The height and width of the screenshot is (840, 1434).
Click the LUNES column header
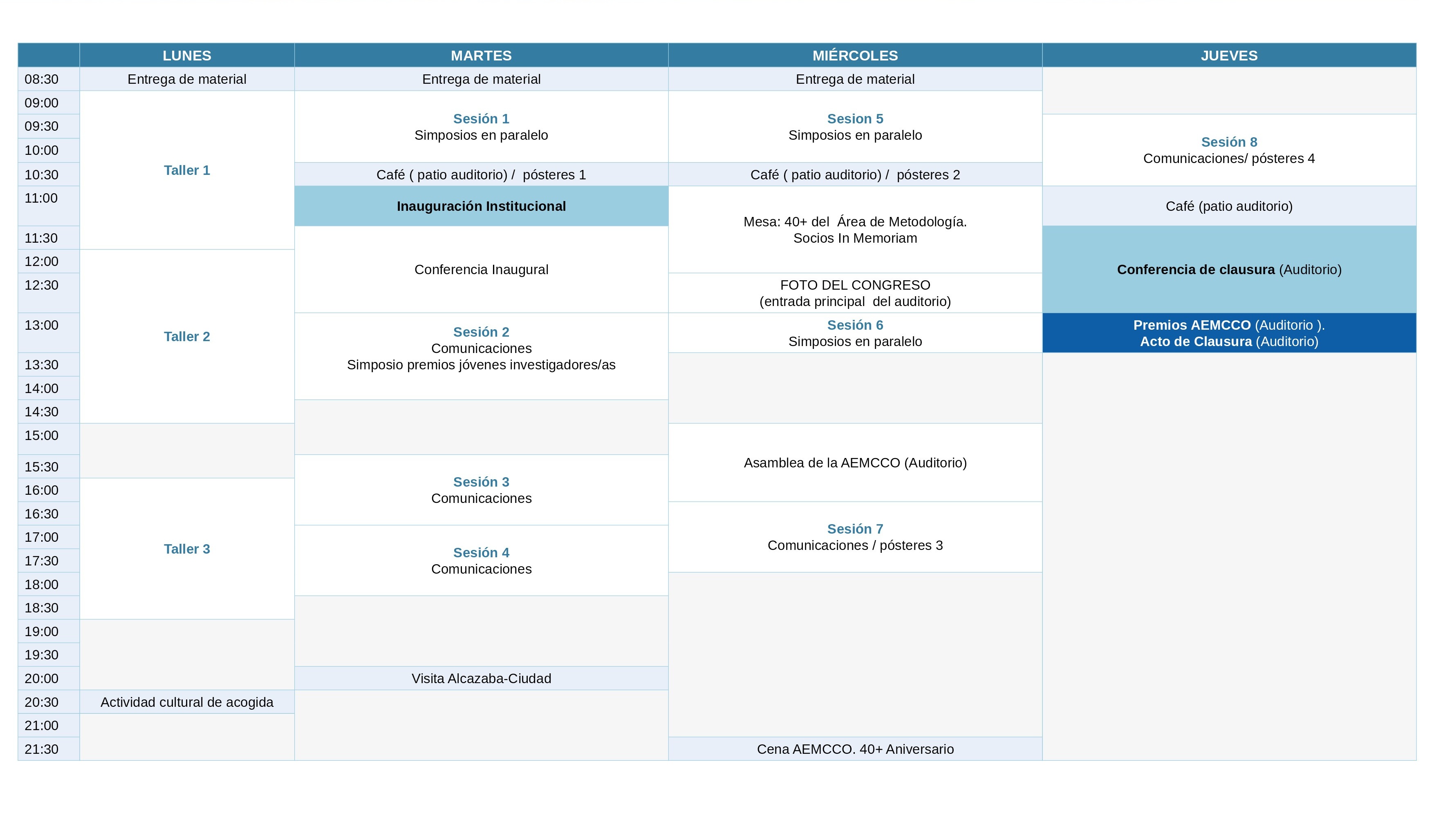(x=187, y=55)
